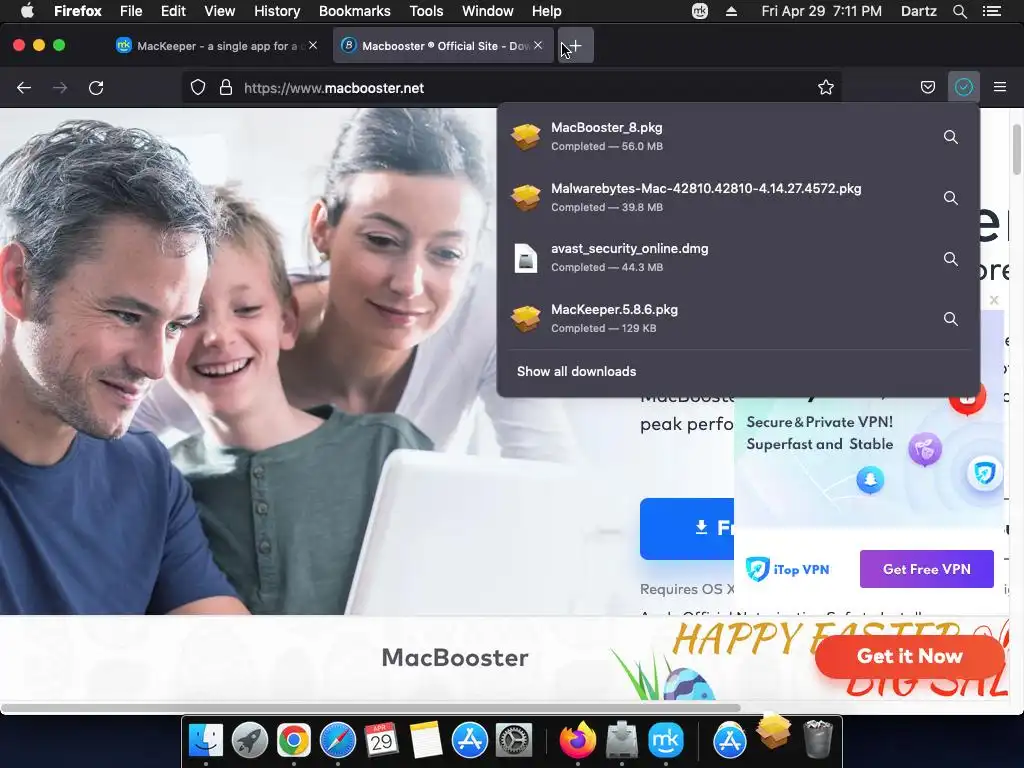This screenshot has width=1024, height=768.
Task: Click the blue Free Download button
Action: (x=687, y=528)
